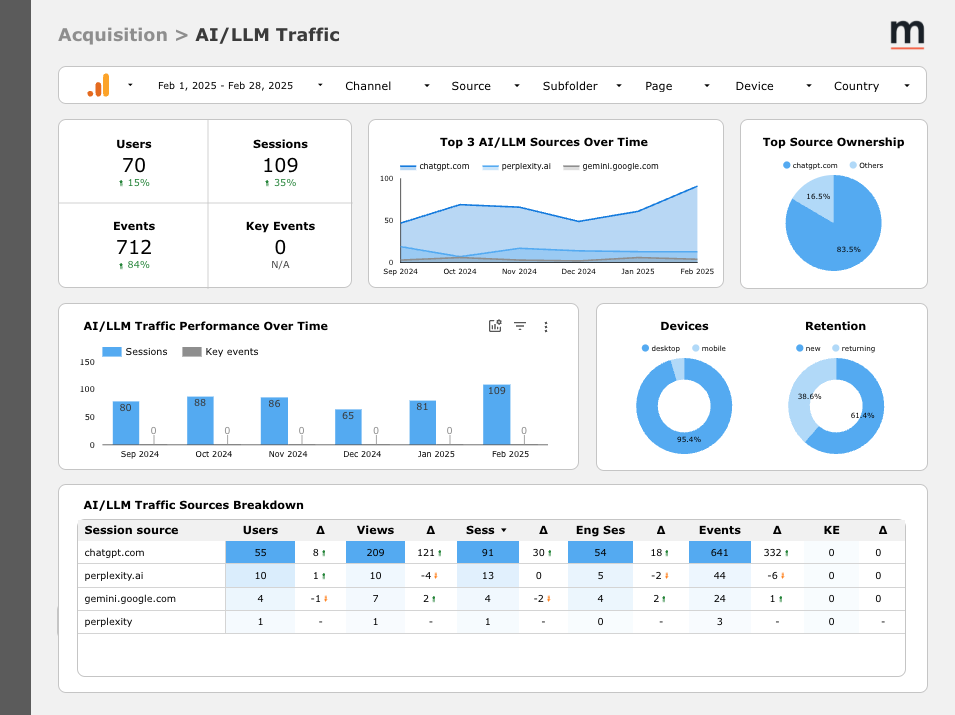Image resolution: width=955 pixels, height=715 pixels.
Task: Click the chatgpt.com Sess cell 91
Action: 487,552
